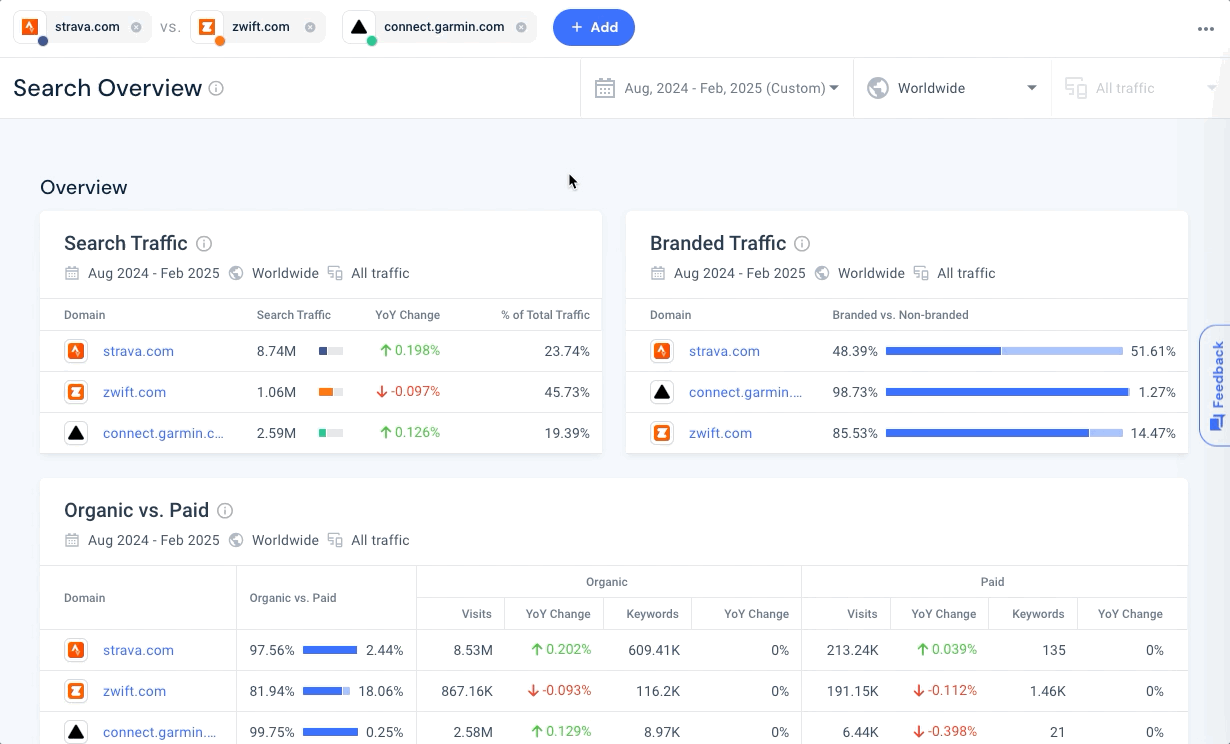
Task: Click the "% of Total Traffic" column header
Action: [x=545, y=315]
